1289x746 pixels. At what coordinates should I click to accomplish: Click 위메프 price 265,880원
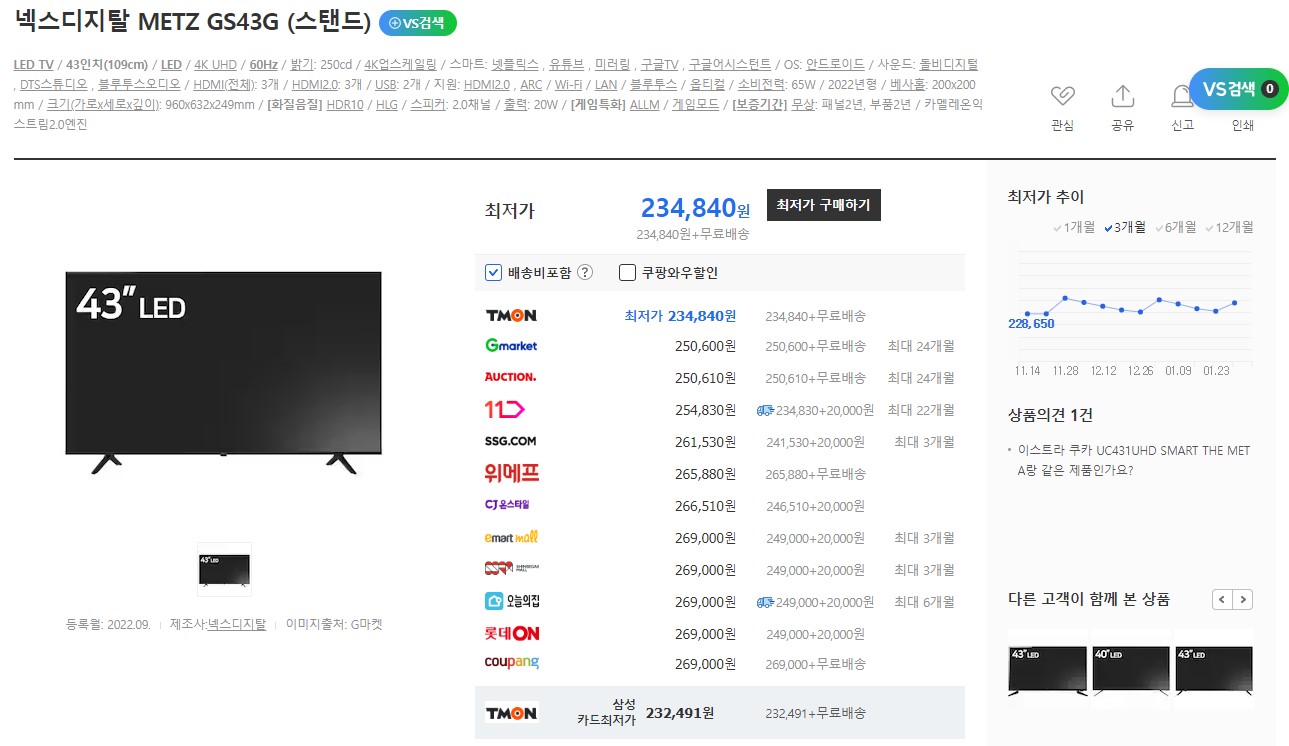coord(705,474)
